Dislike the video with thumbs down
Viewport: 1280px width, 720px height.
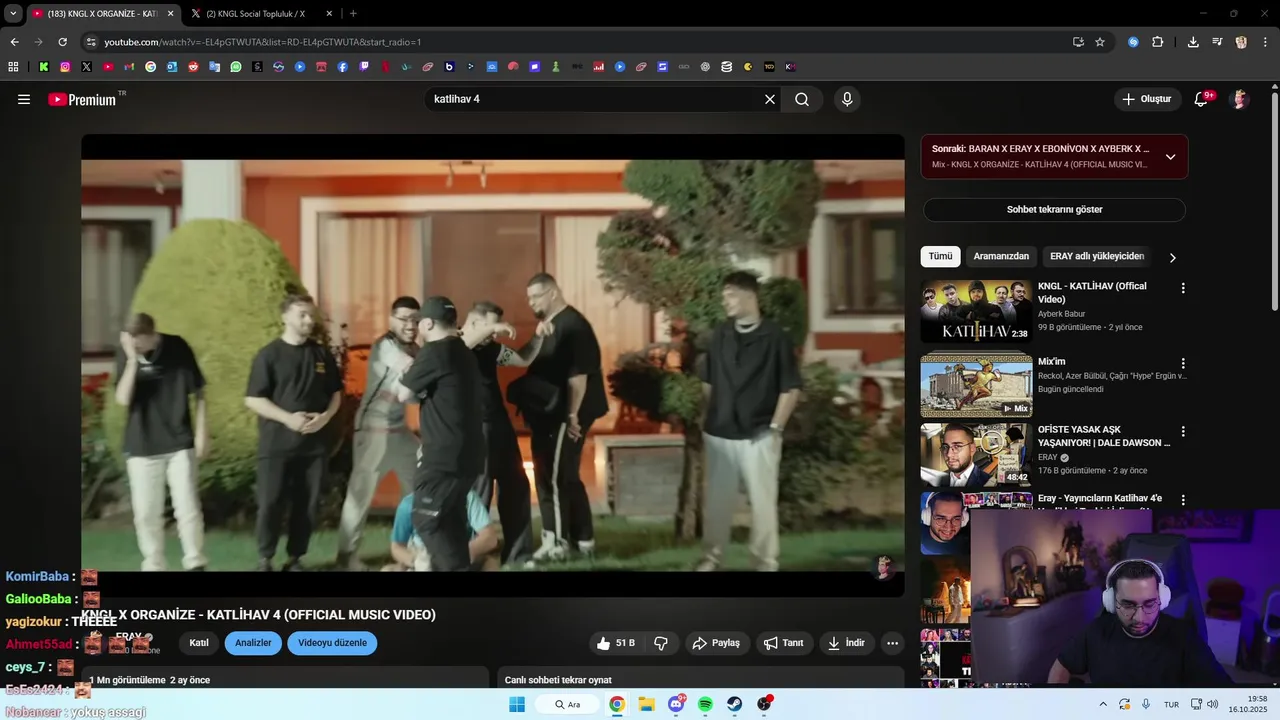point(661,643)
